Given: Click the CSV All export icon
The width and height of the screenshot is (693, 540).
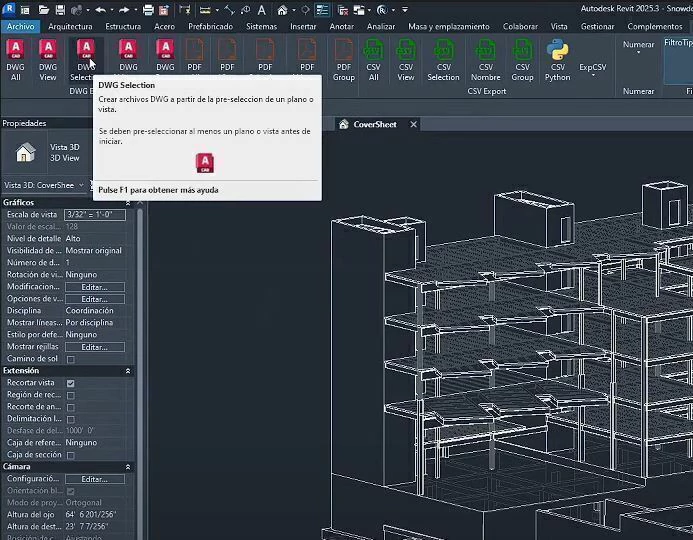Looking at the screenshot, I should tap(373, 49).
